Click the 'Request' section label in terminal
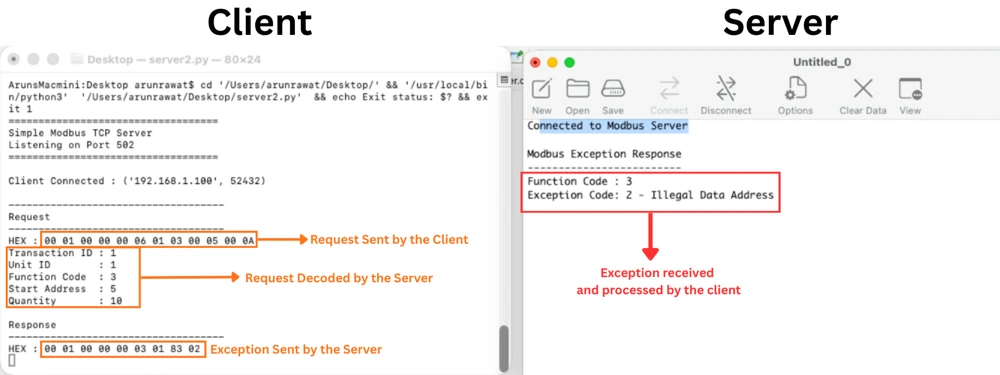Image resolution: width=1000 pixels, height=375 pixels. click(x=29, y=217)
